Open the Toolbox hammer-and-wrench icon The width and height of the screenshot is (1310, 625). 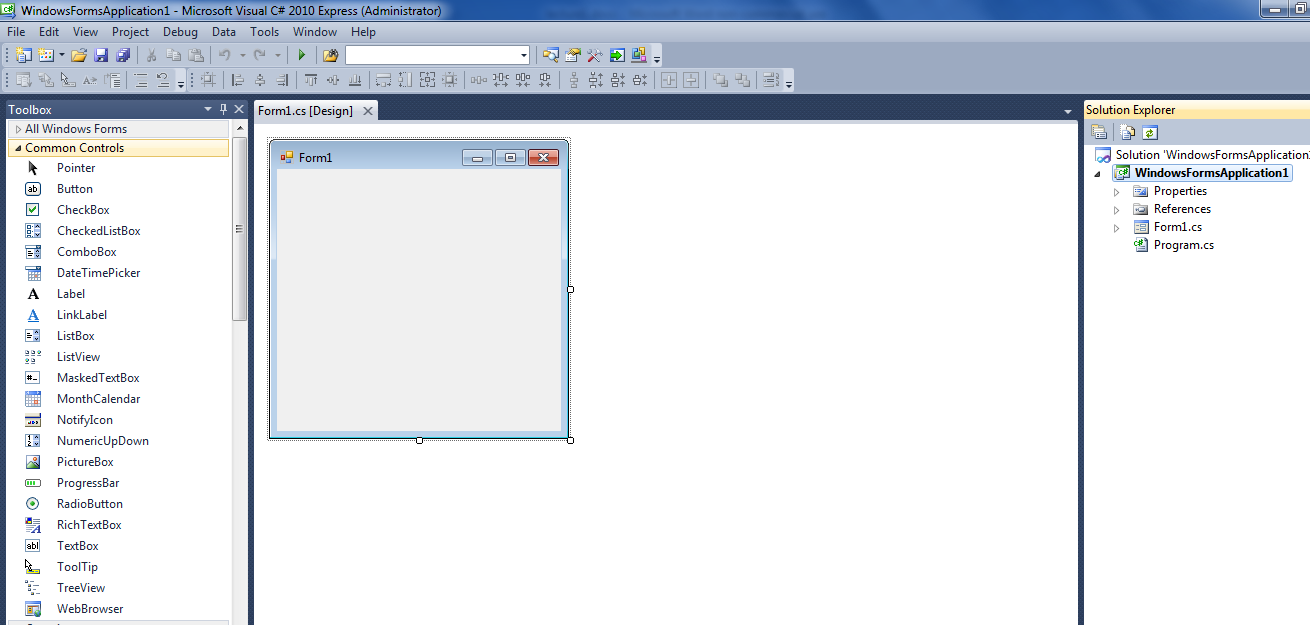[594, 55]
